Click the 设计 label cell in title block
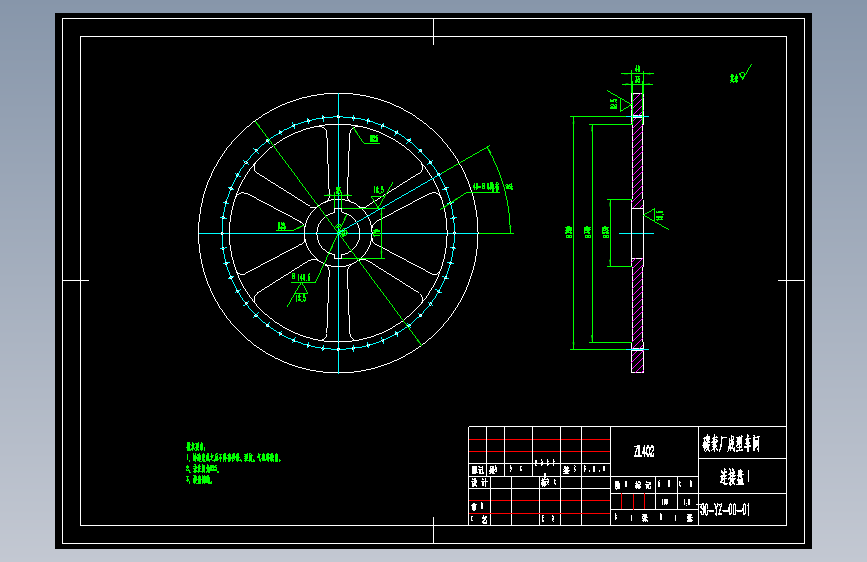867x562 pixels. pyautogui.click(x=479, y=482)
